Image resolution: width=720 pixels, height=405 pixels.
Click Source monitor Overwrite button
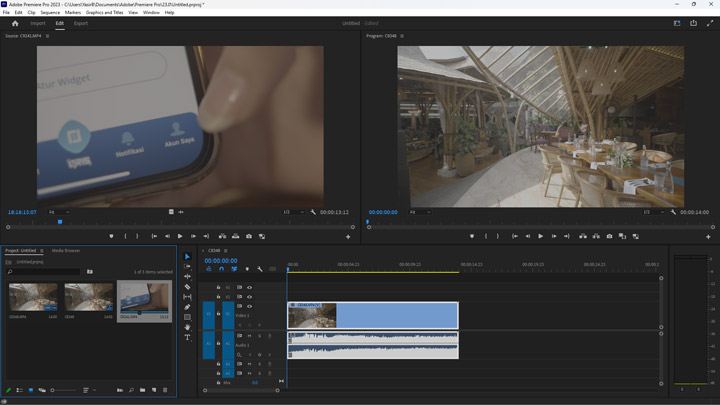(236, 236)
